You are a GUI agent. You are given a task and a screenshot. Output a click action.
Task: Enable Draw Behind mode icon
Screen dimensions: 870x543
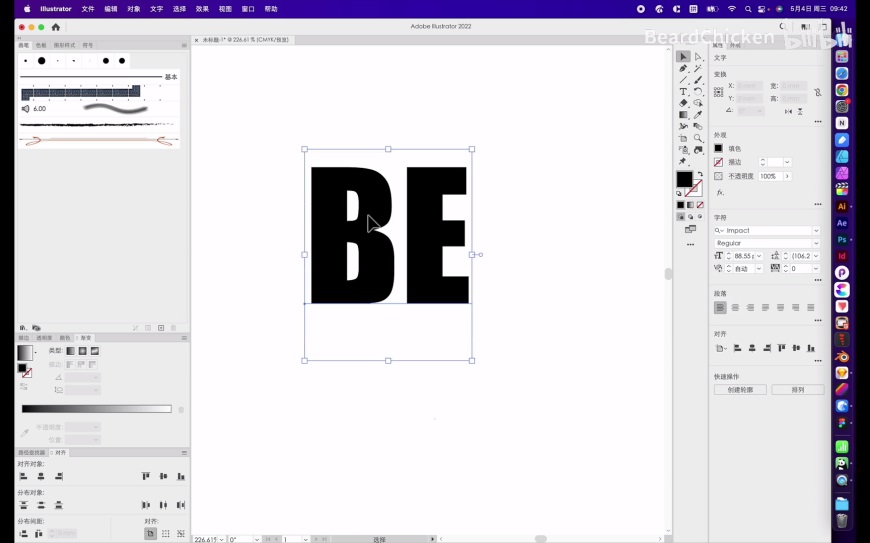point(690,217)
